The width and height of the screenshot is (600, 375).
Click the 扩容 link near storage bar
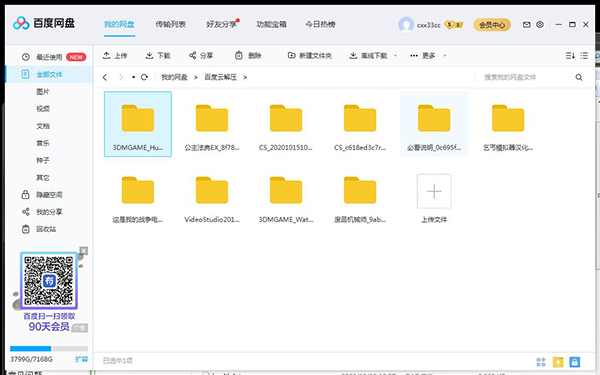coord(81,359)
